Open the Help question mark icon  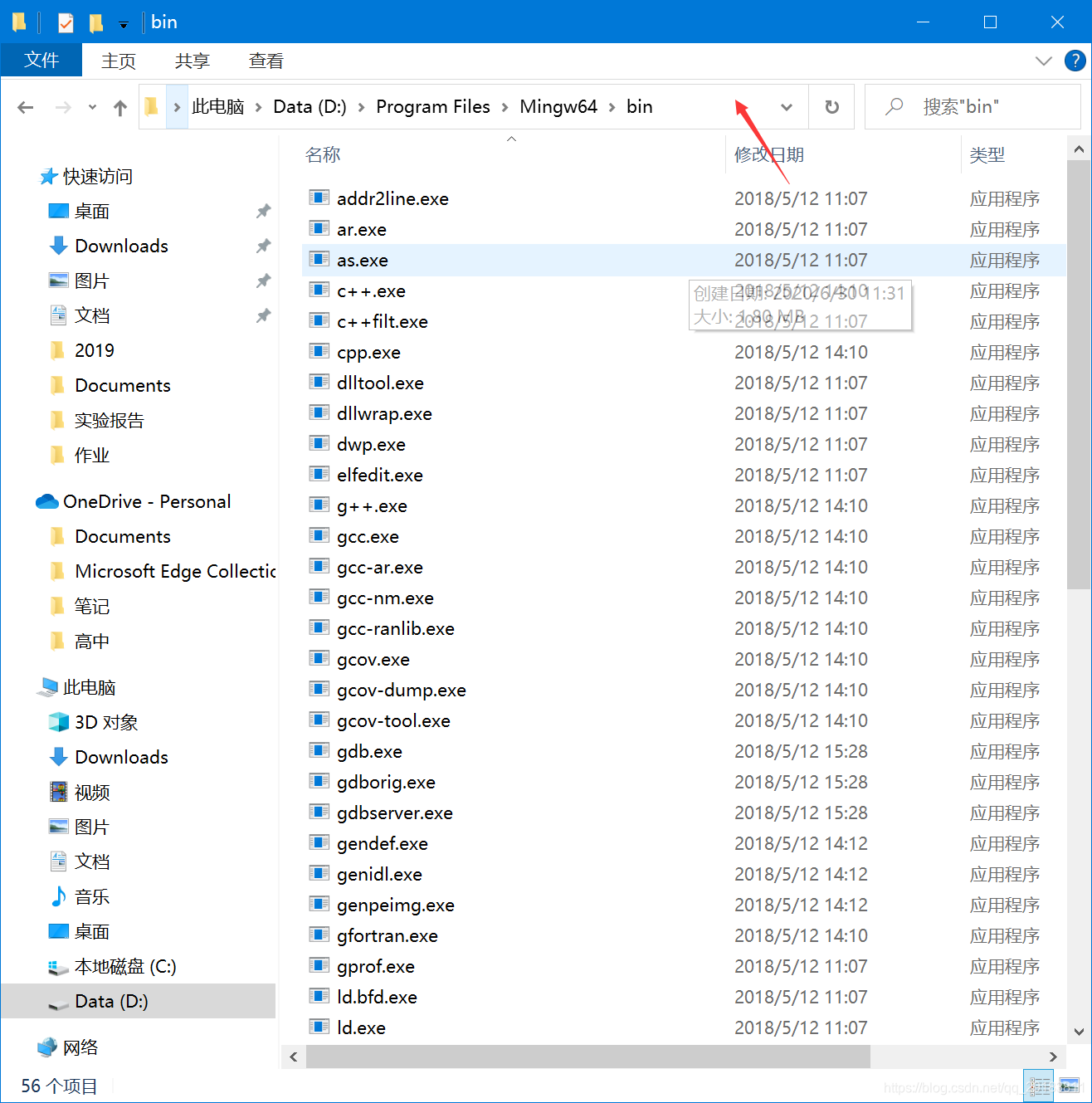[1075, 61]
